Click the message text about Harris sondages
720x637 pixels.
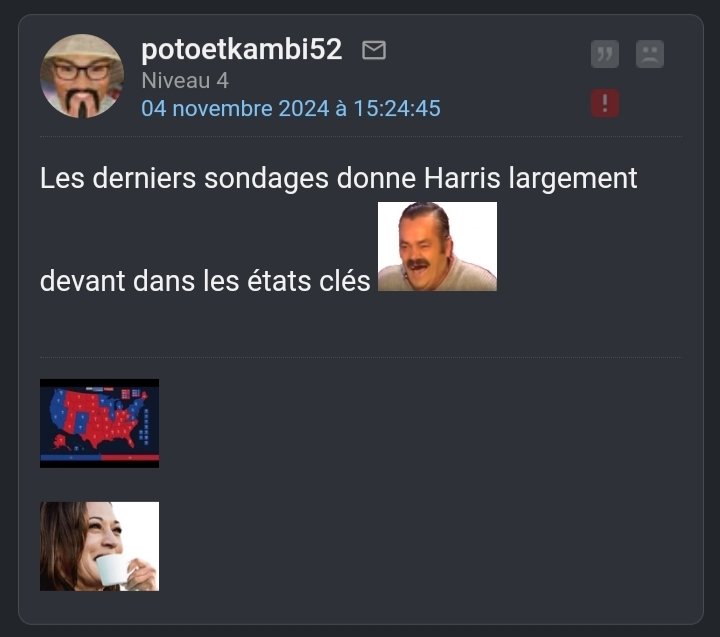coord(338,229)
